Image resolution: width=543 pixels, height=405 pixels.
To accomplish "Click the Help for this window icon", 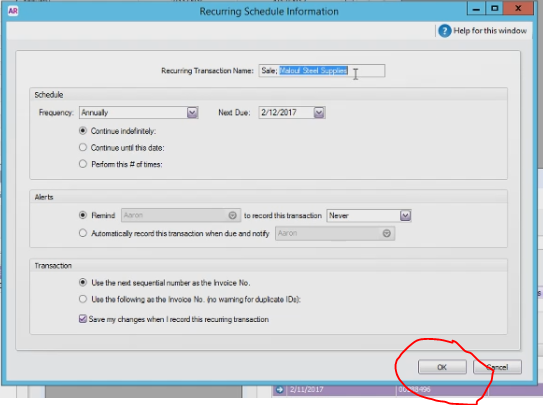I will 445,31.
